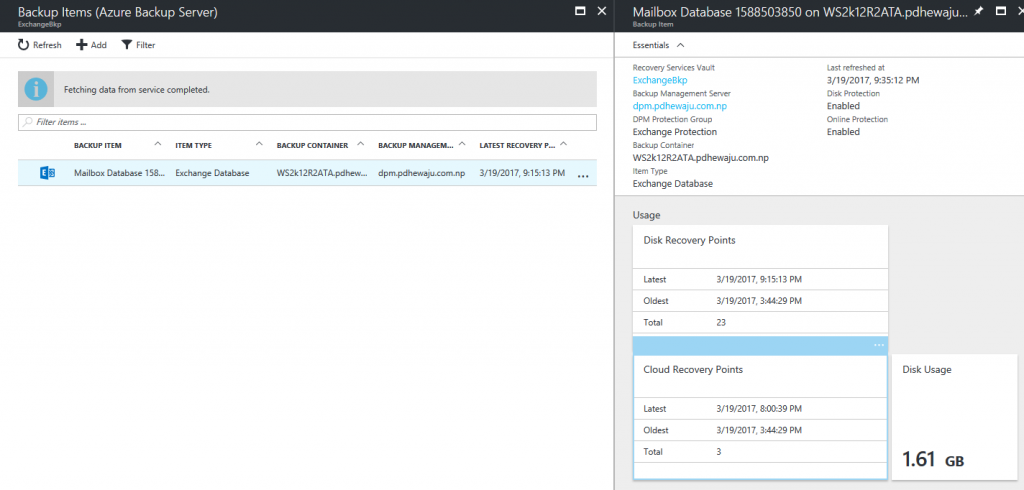Click the Add plus icon
This screenshot has width=1024, height=490.
tap(82, 45)
